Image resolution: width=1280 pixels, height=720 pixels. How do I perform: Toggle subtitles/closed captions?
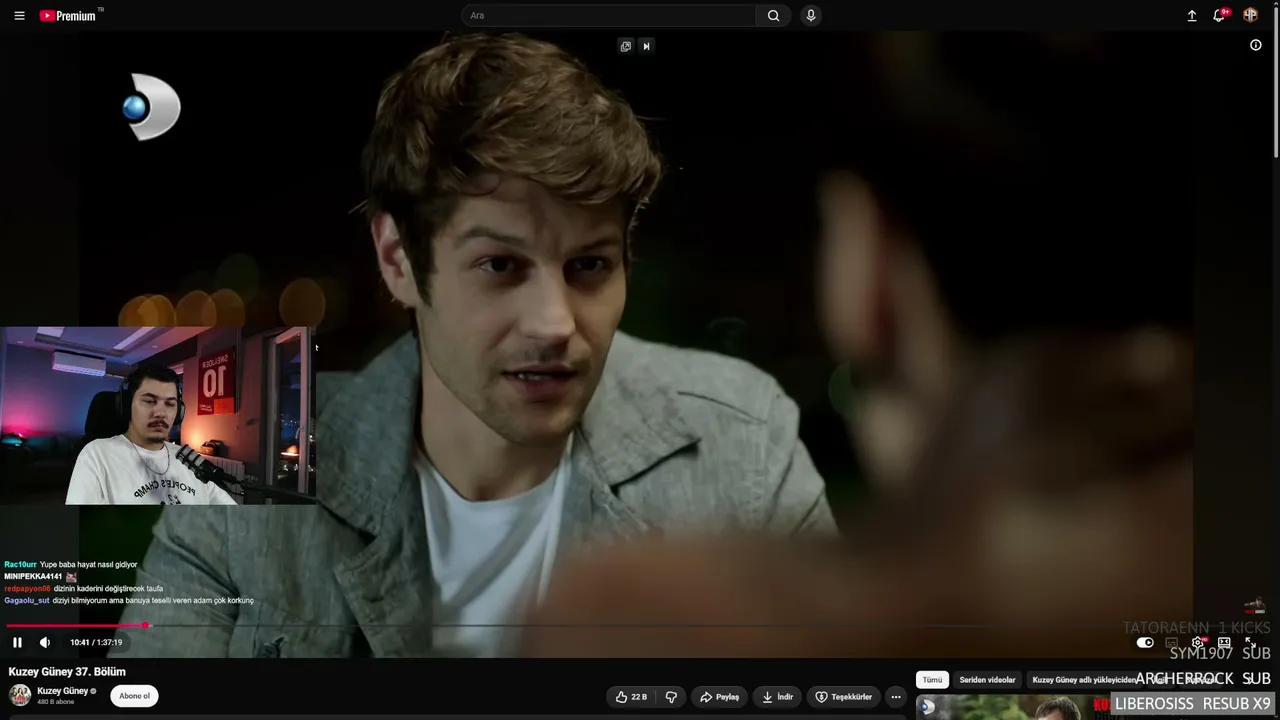click(x=1172, y=643)
